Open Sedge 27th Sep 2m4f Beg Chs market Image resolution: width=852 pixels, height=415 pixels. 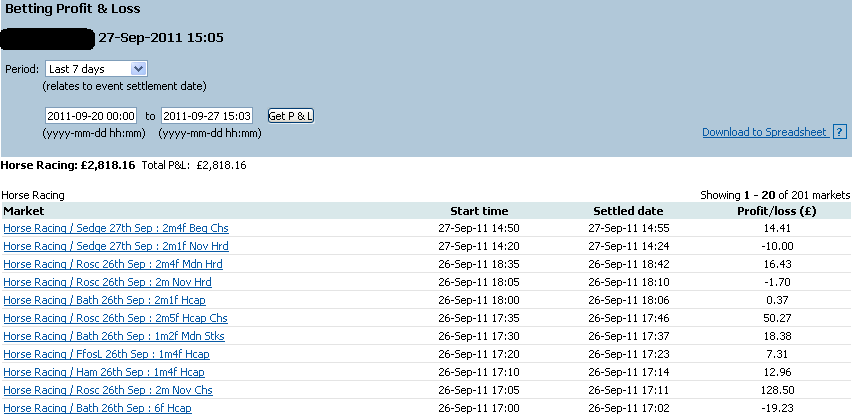(116, 228)
